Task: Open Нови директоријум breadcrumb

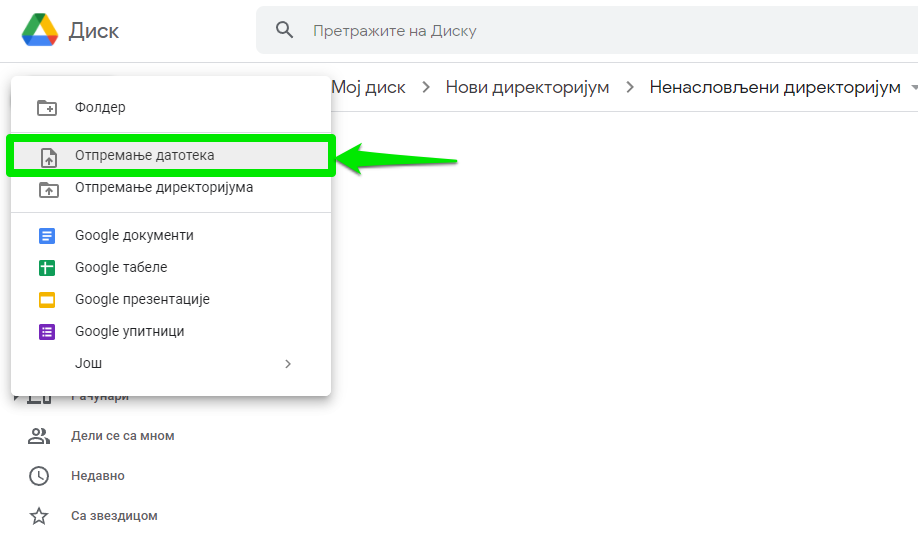Action: [x=527, y=87]
